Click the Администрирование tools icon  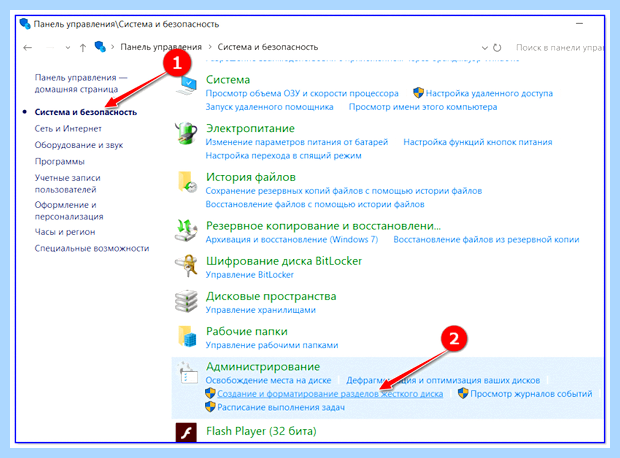coord(187,372)
